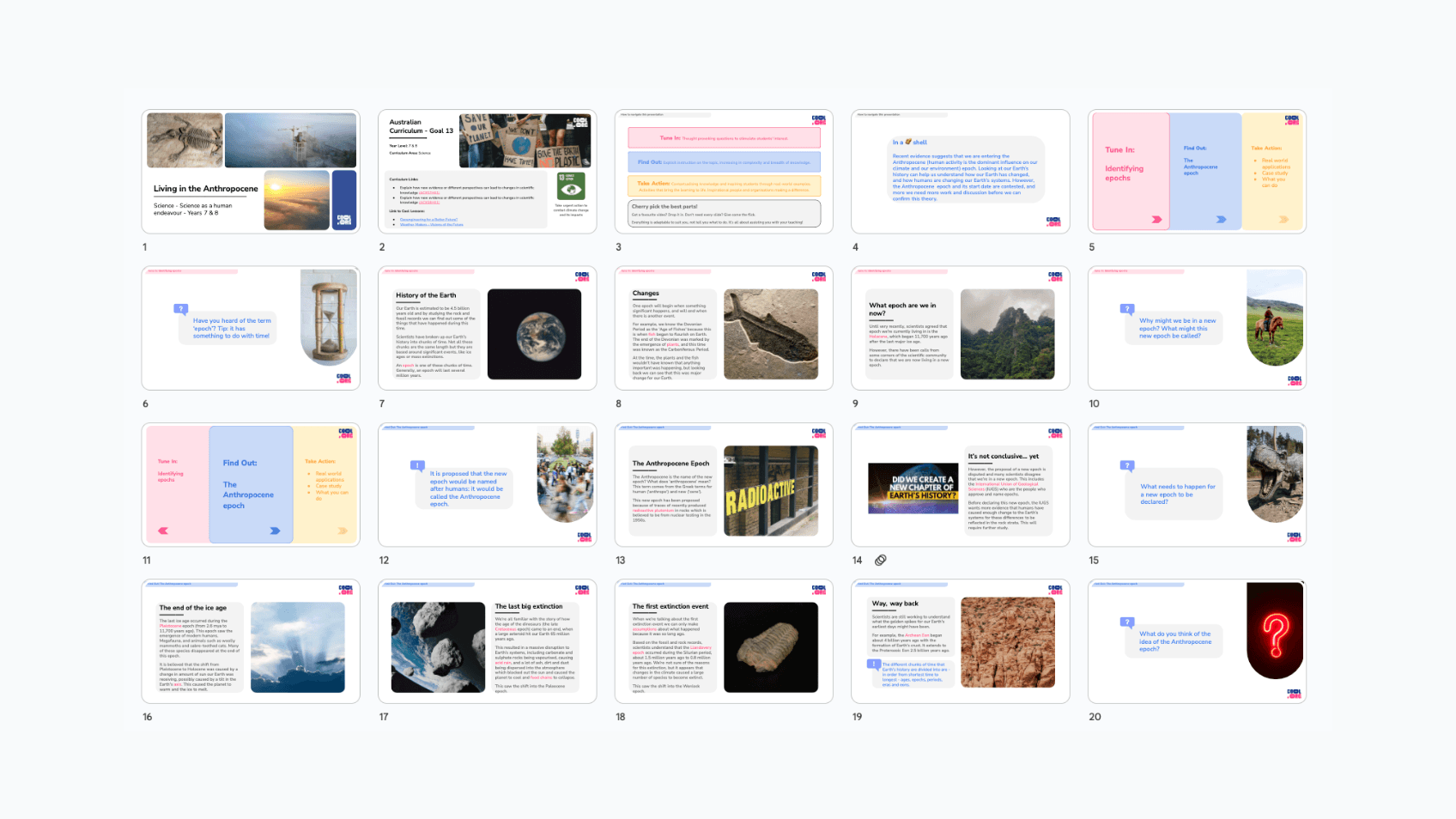Click the 'Did we create a new chapter' video
This screenshot has height=819, width=1456.
click(x=913, y=488)
